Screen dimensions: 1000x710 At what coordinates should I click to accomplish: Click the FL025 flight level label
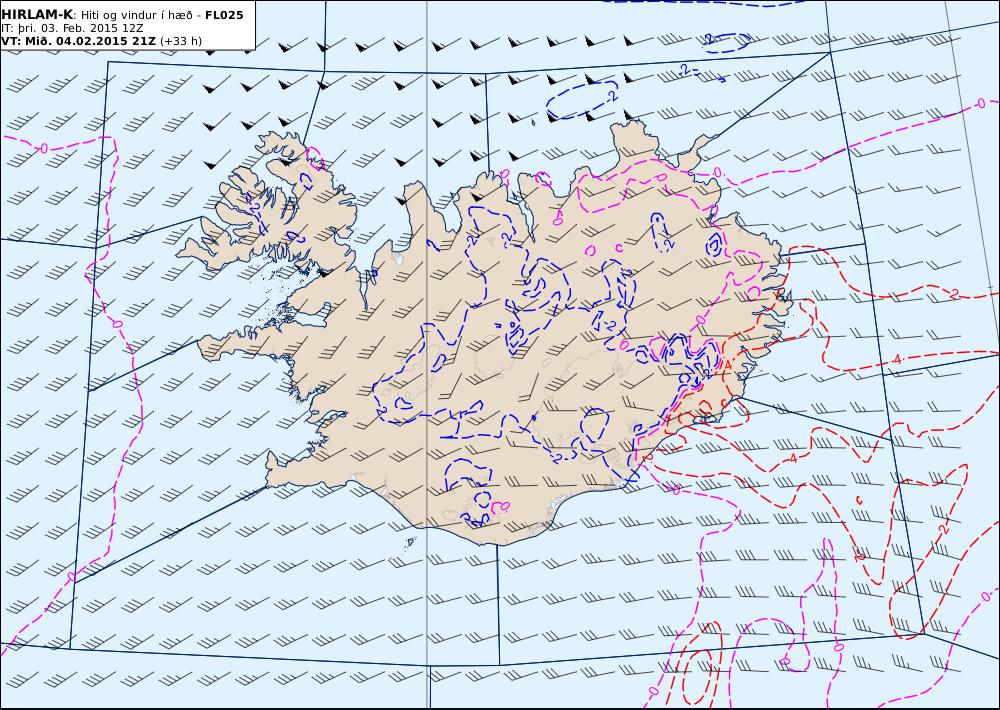(224, 15)
